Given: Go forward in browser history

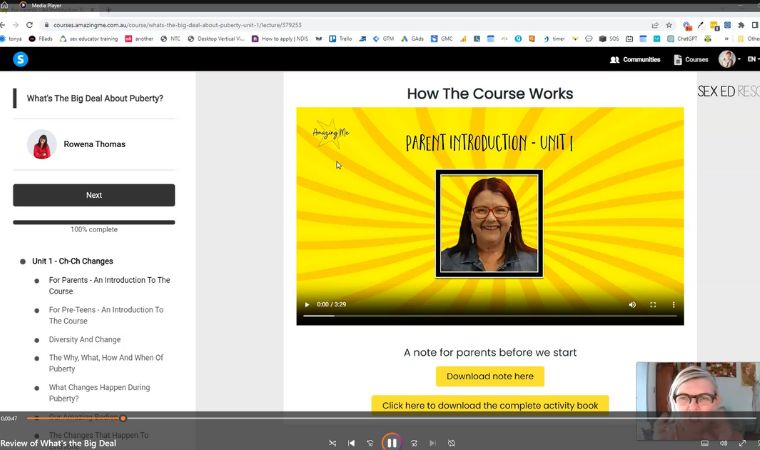Looking at the screenshot, I should tap(16, 25).
